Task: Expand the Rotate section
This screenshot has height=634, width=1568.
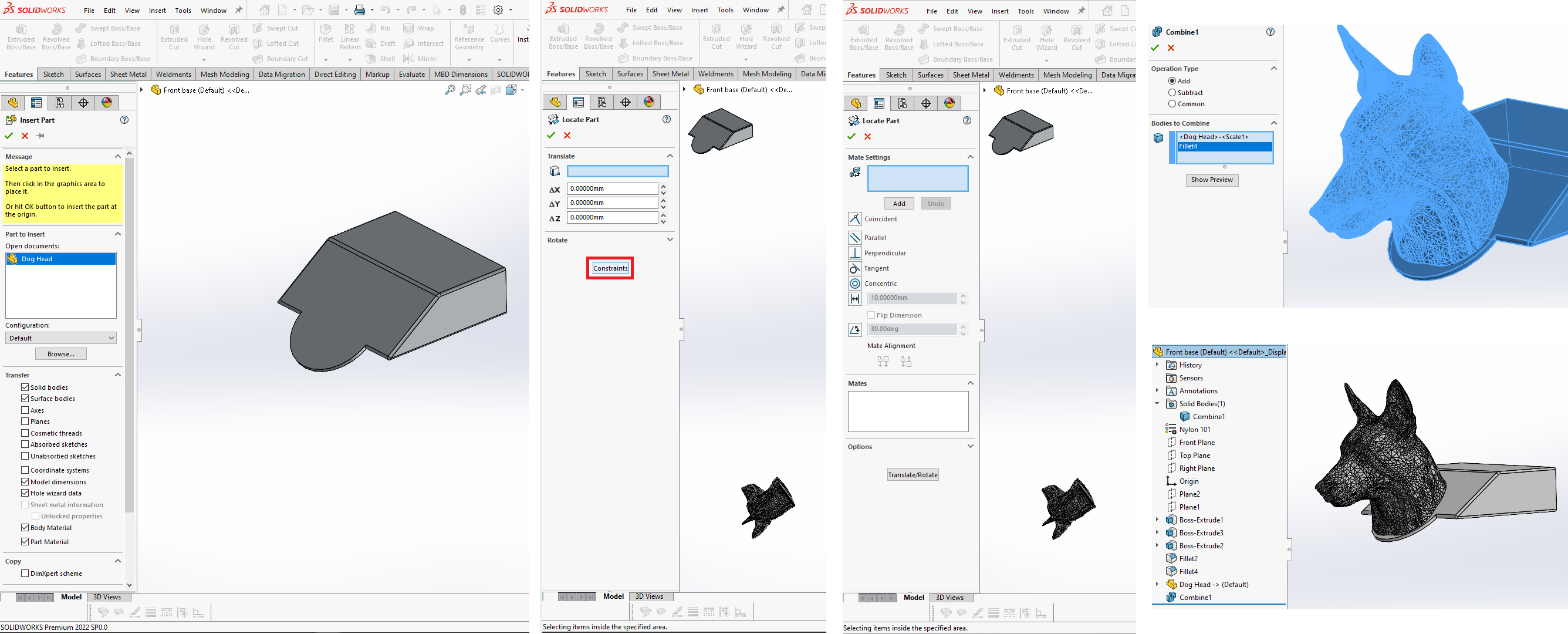Action: pos(670,240)
